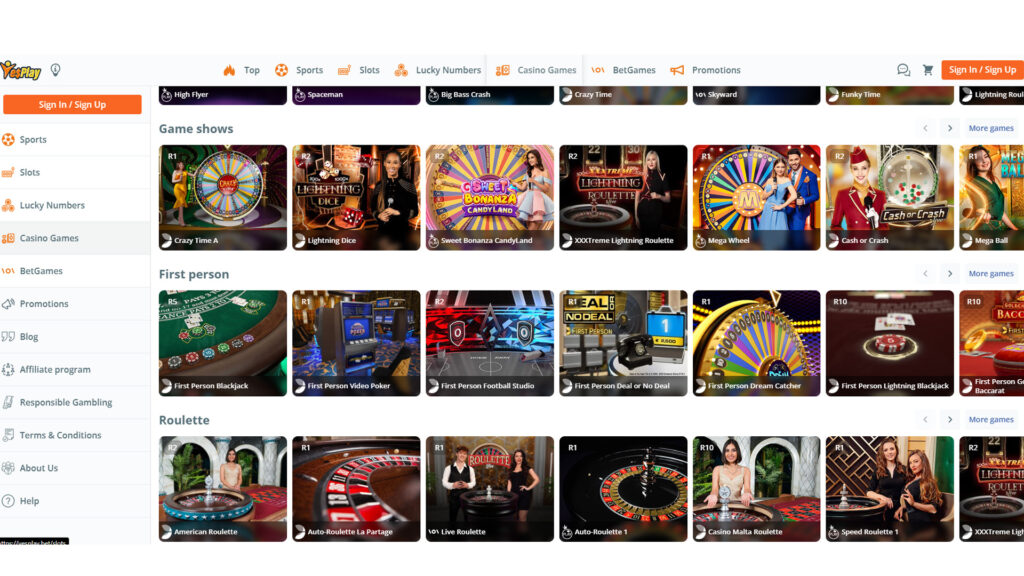1024x576 pixels.
Task: Open Responsible Gambling link in sidebar
Action: coord(66,402)
